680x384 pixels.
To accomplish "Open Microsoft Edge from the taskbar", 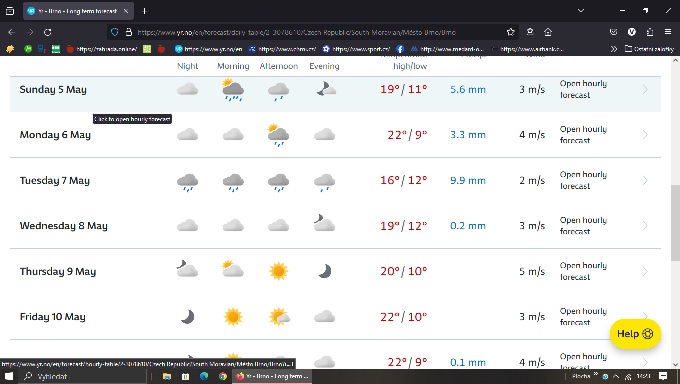I will [x=204, y=376].
